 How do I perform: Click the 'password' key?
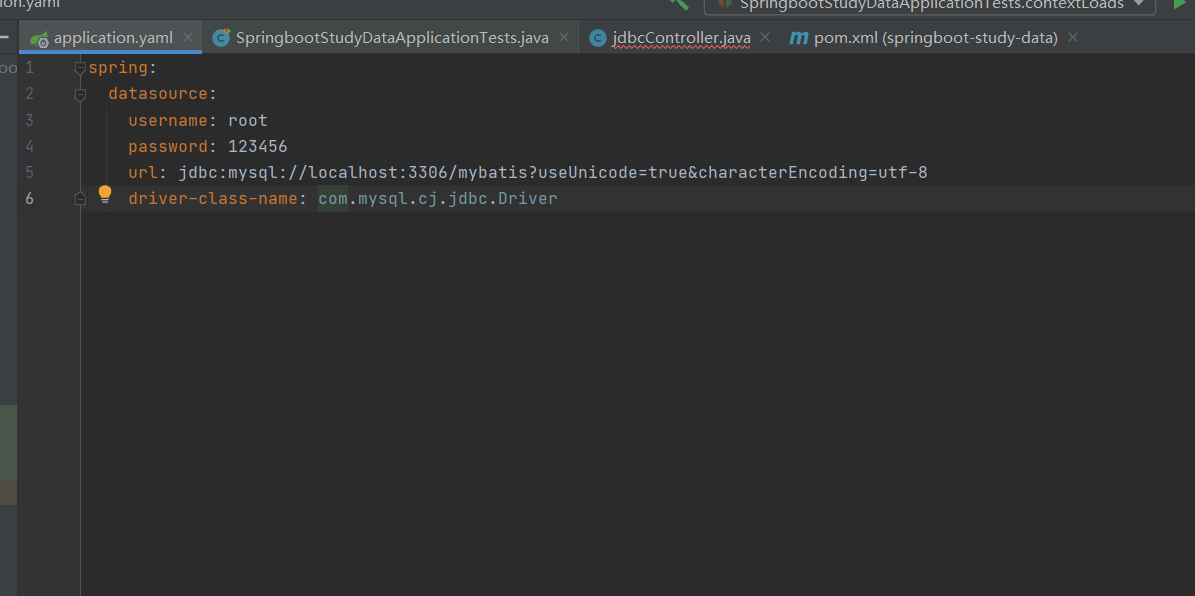coord(168,146)
